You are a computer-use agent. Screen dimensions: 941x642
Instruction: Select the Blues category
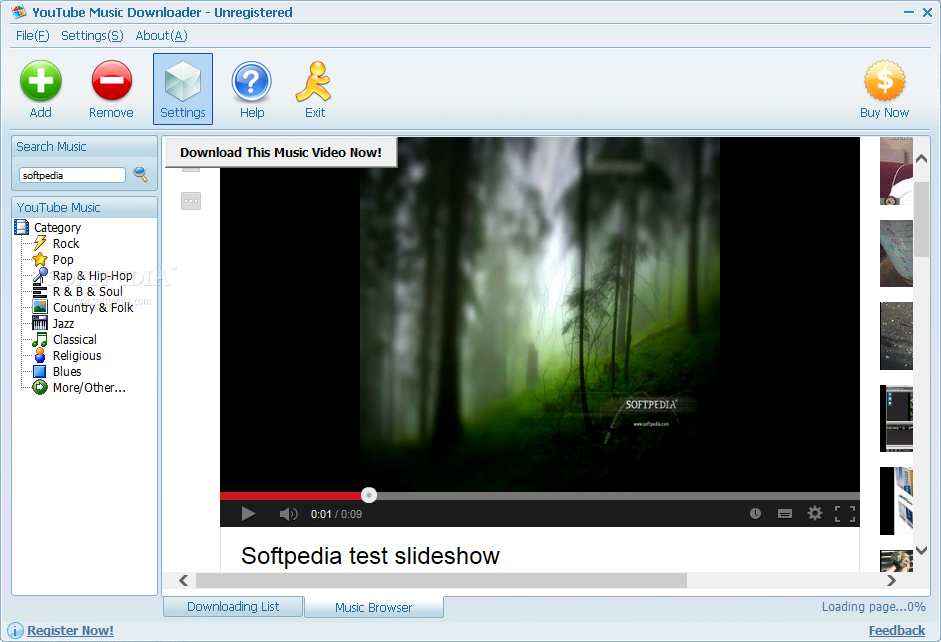(67, 372)
